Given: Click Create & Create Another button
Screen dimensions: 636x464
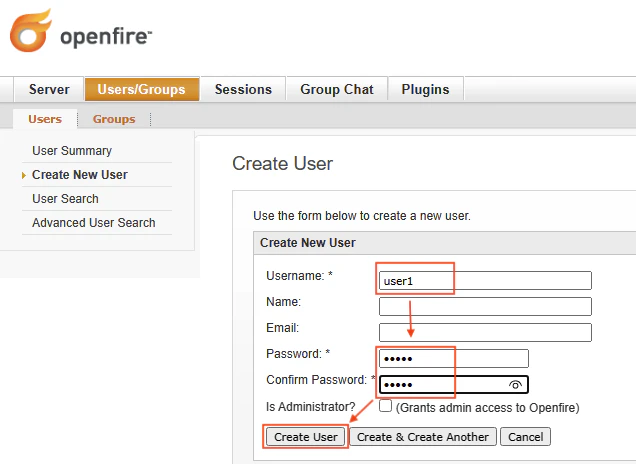Looking at the screenshot, I should pyautogui.click(x=423, y=437).
